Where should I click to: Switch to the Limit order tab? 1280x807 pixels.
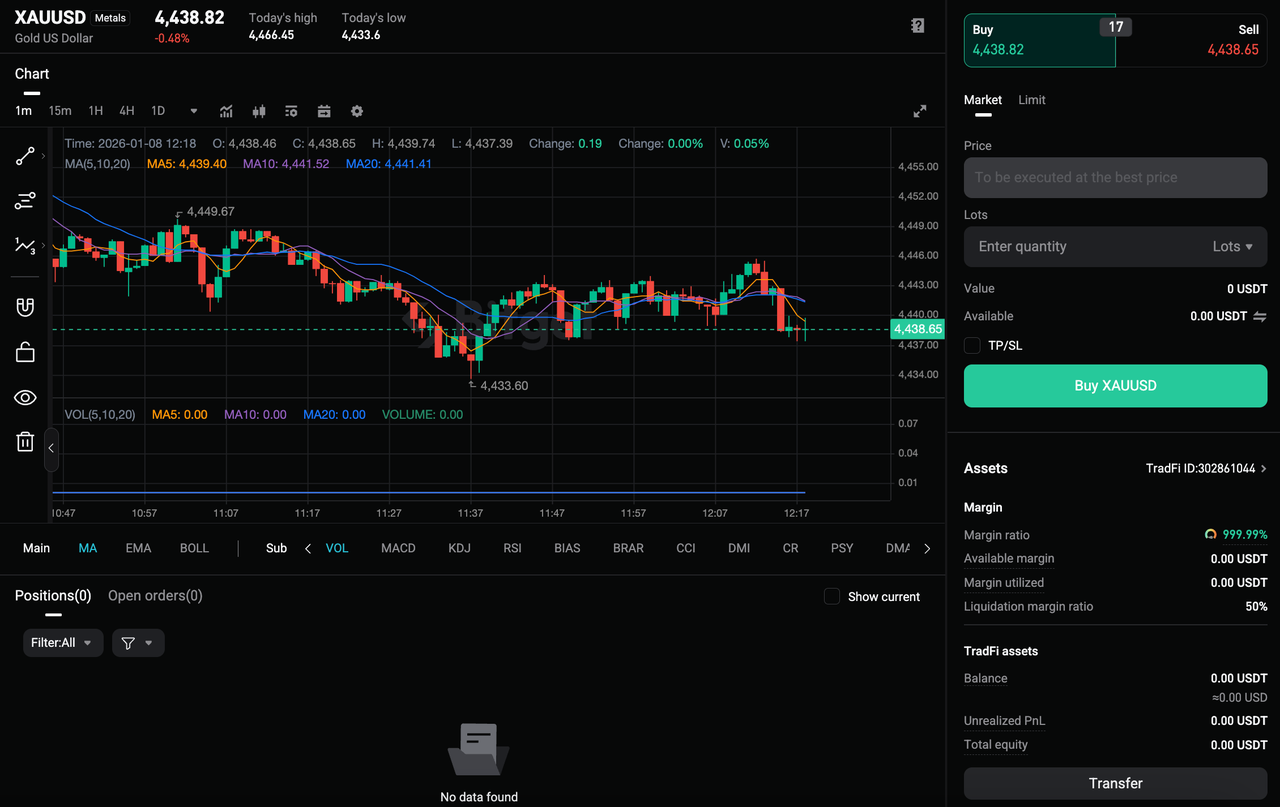point(1031,100)
